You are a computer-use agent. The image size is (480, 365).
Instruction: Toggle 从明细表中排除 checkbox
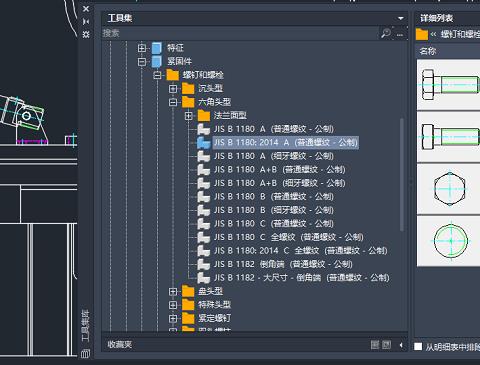(x=418, y=347)
